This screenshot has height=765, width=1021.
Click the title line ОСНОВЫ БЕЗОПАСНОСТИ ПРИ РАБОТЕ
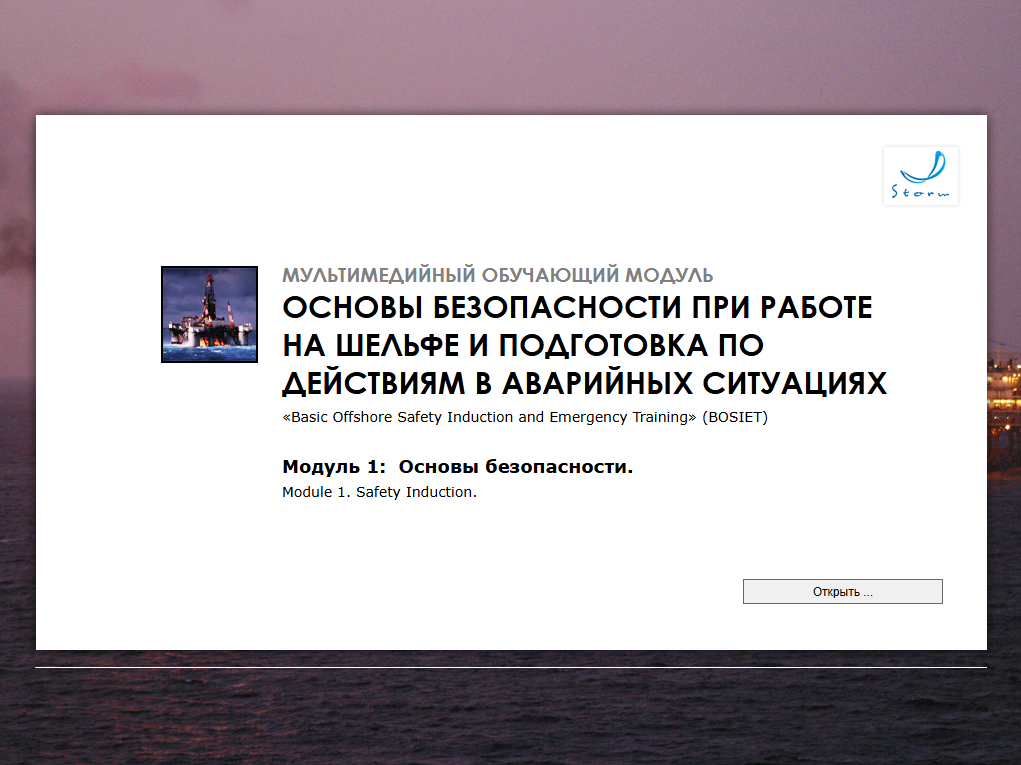577,307
